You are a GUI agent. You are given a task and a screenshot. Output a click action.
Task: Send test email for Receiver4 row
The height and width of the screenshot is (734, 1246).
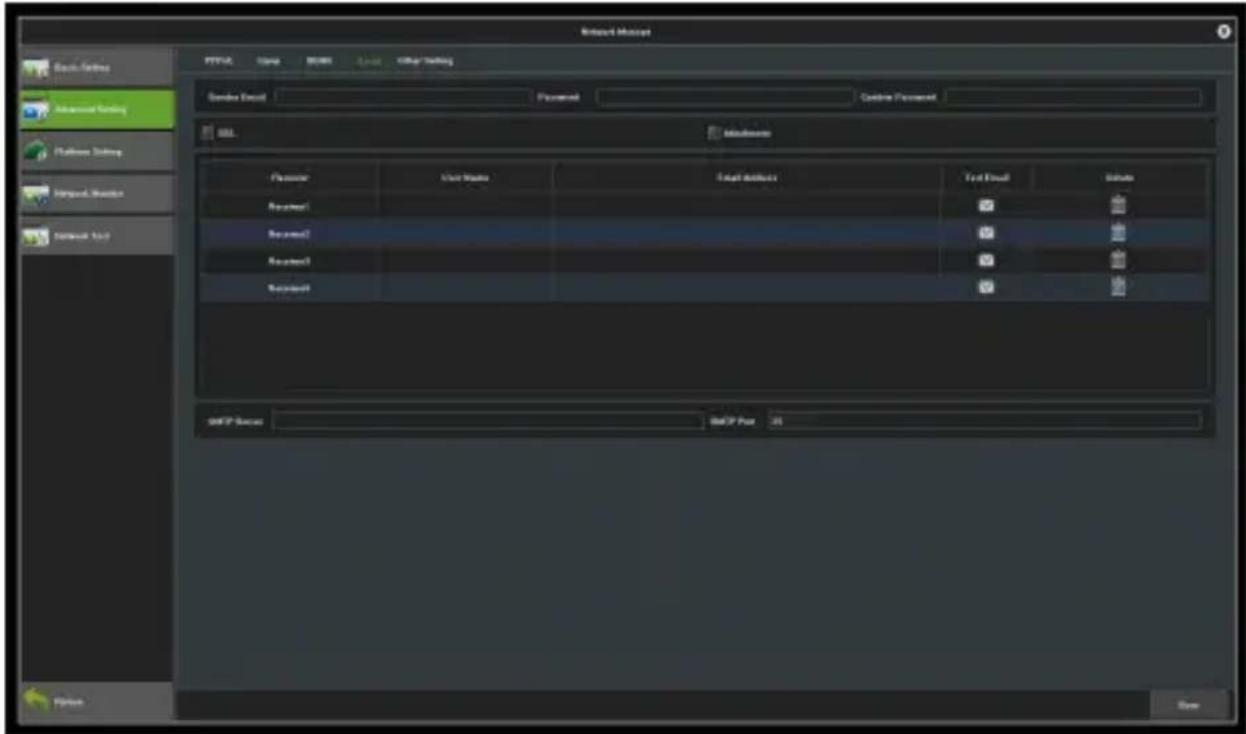986,287
